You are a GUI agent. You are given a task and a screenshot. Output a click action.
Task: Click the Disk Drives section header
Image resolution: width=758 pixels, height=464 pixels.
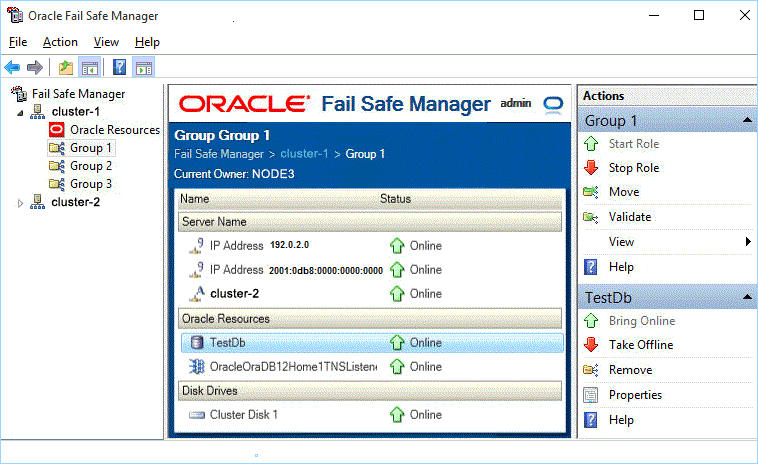370,391
